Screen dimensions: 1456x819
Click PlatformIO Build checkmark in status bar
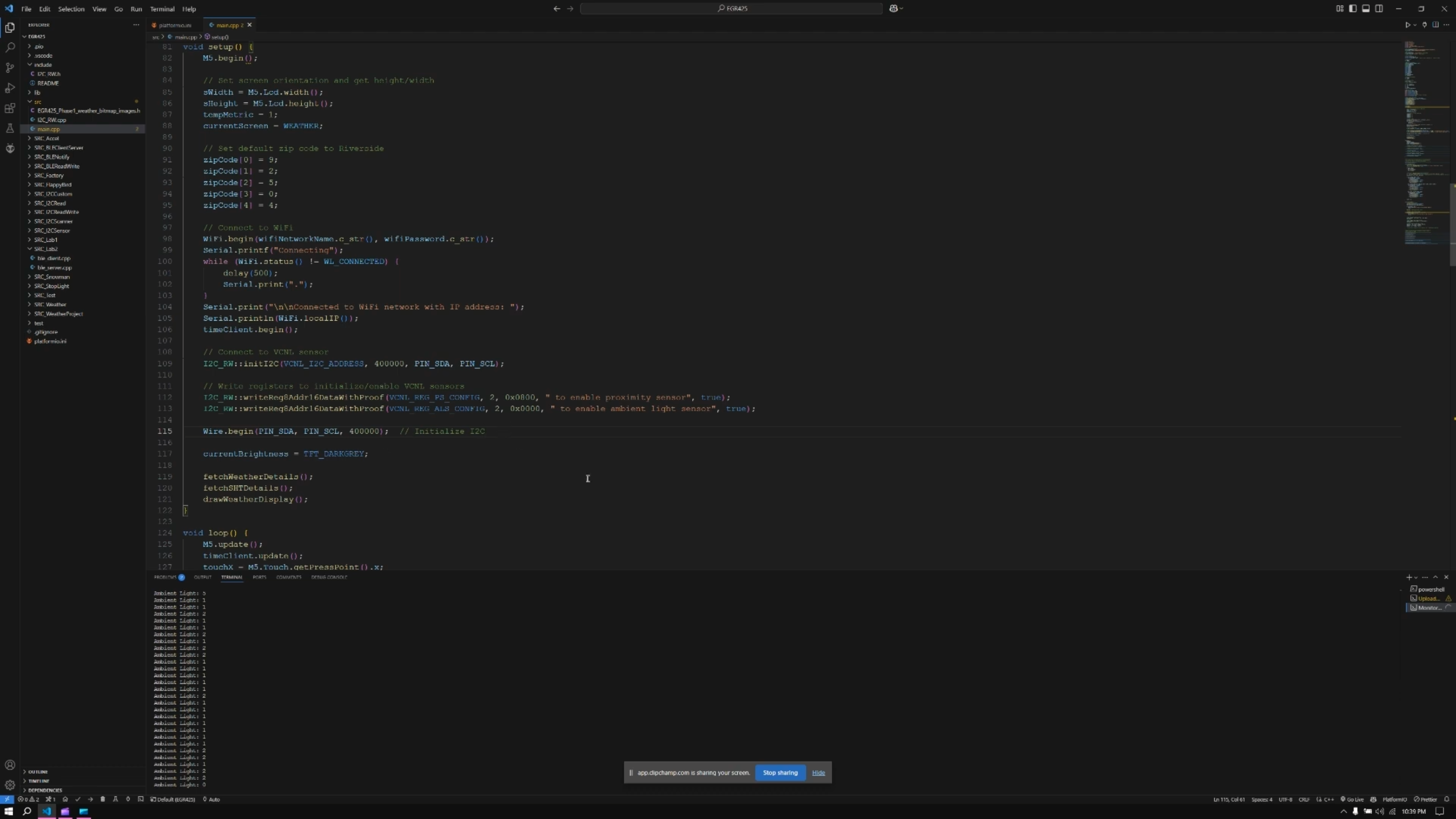click(x=77, y=799)
